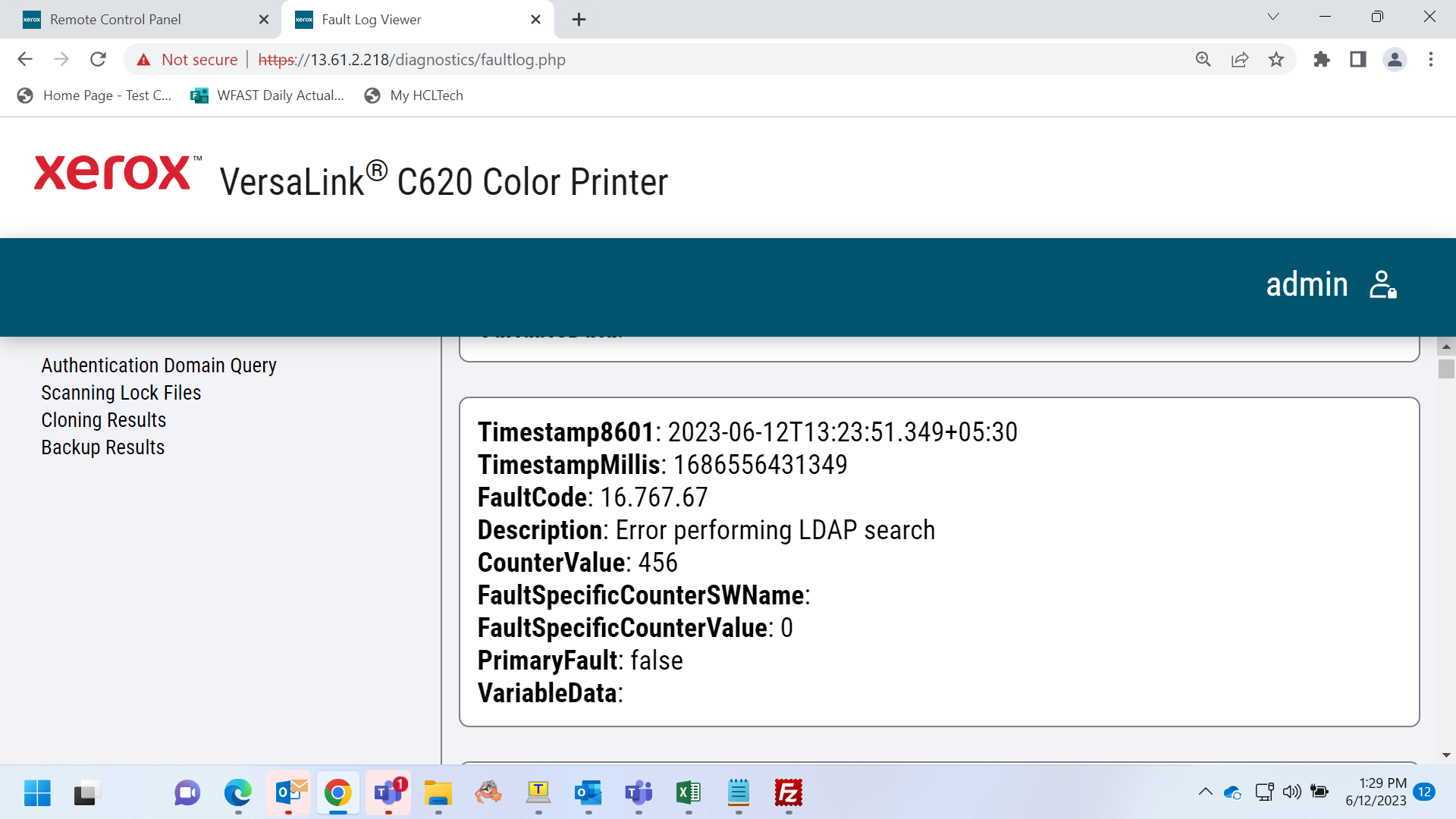The height and width of the screenshot is (819, 1456).
Task: Go to Cloning Results
Action: [104, 420]
